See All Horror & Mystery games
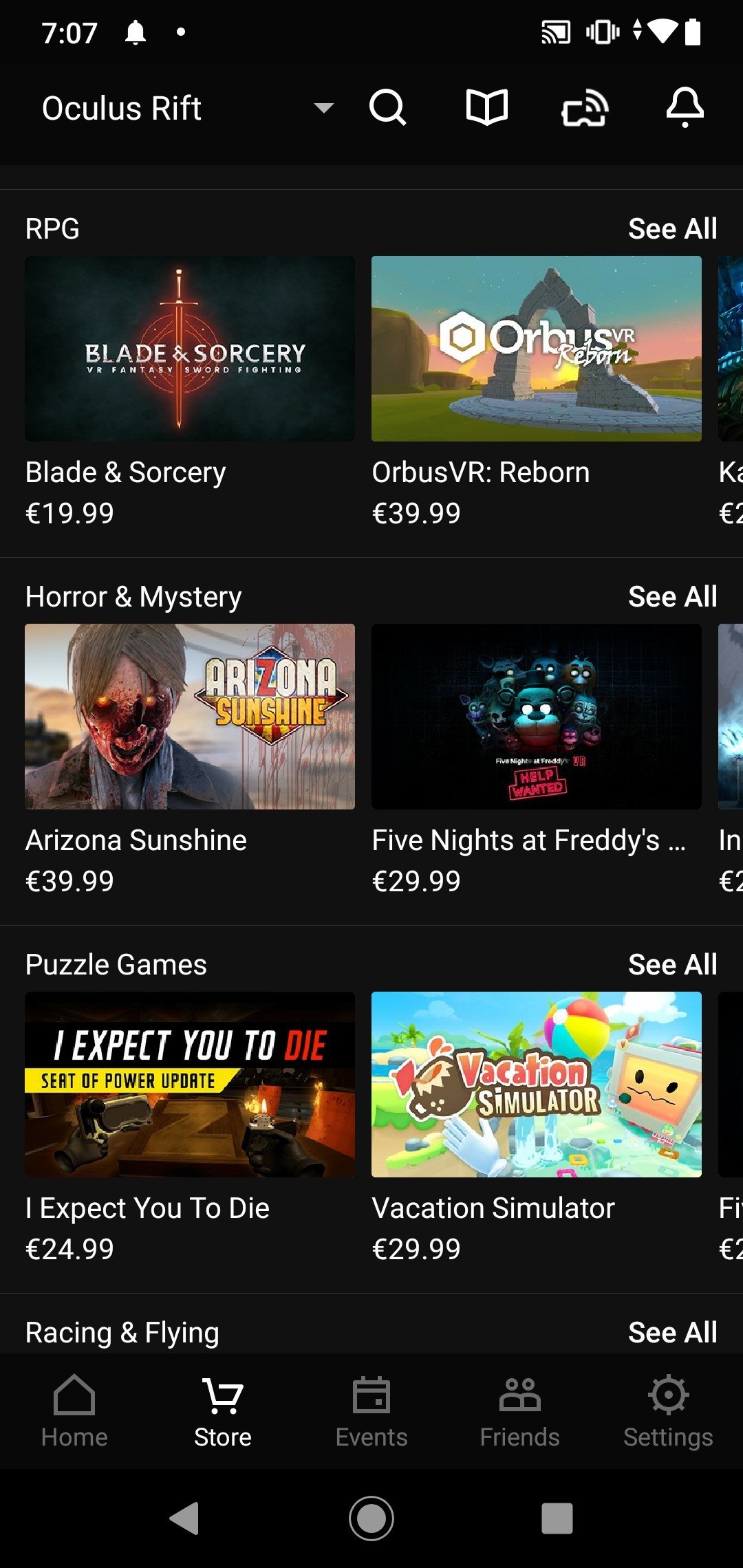This screenshot has width=743, height=1568. click(672, 597)
